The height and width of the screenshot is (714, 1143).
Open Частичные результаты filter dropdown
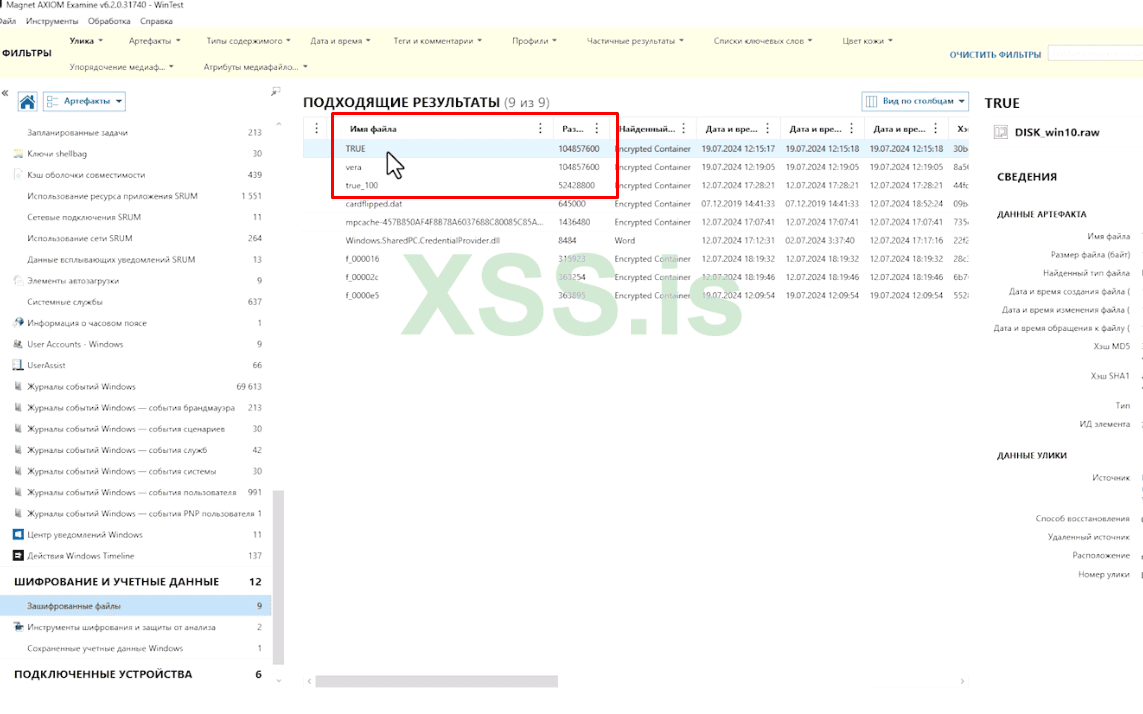[635, 41]
